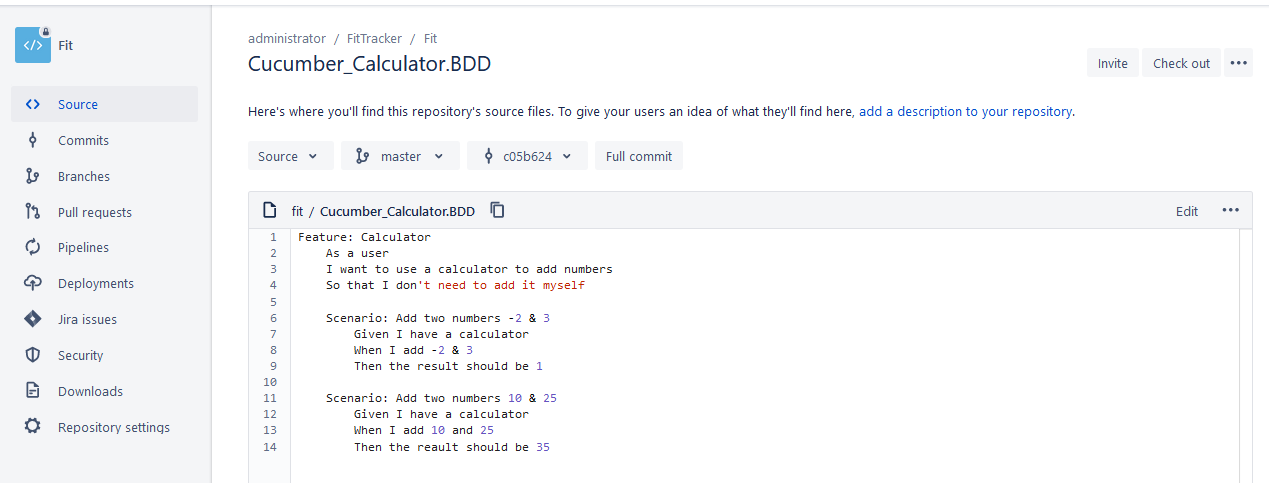The height and width of the screenshot is (483, 1269).
Task: Click add a description to your repository link
Action: click(965, 111)
